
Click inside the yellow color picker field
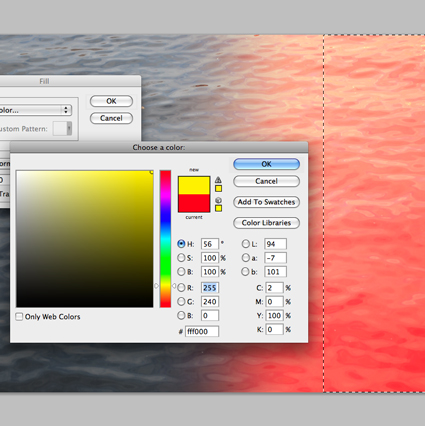click(x=85, y=239)
